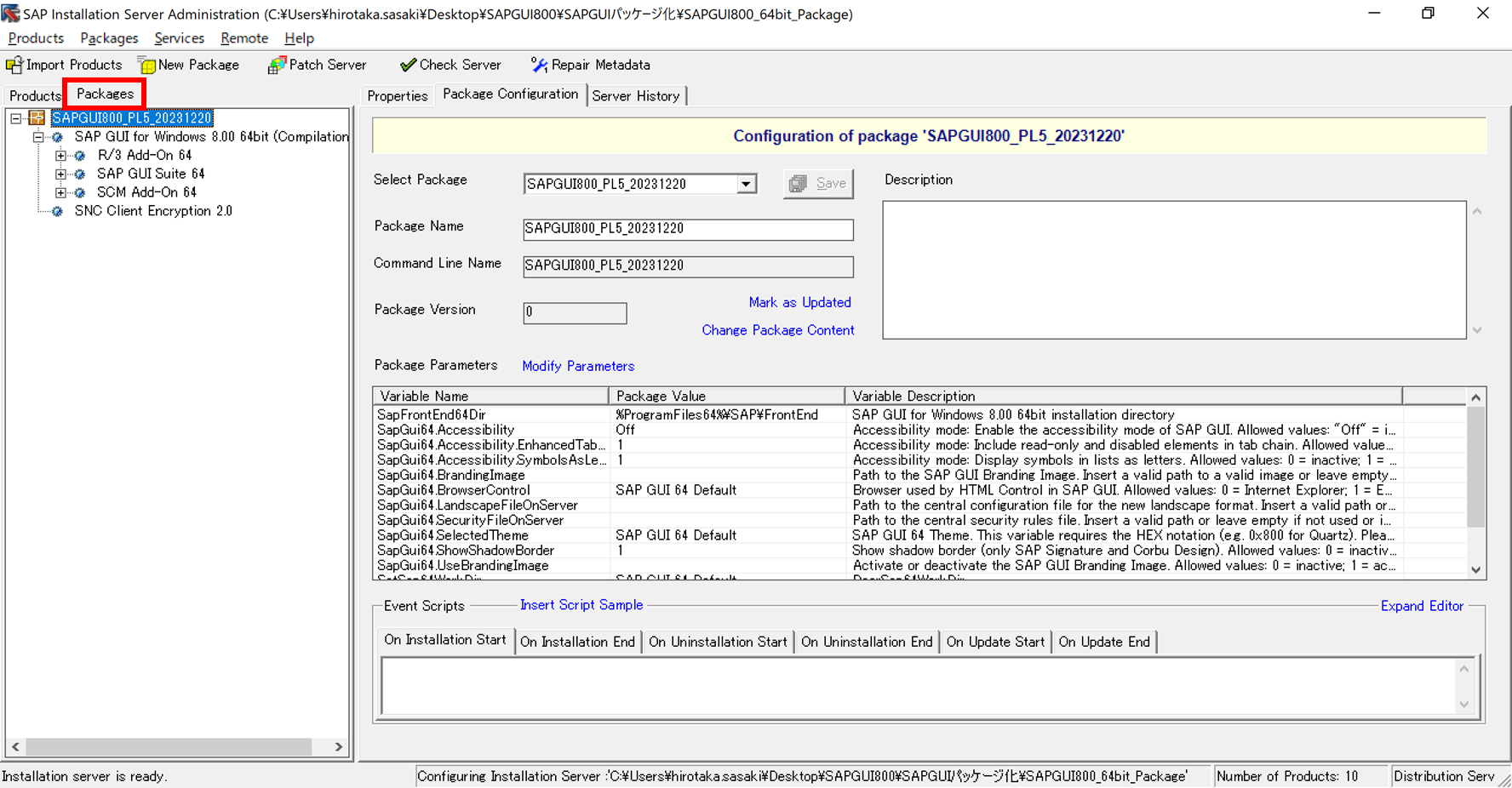
Task: Click the parameters table scroll down arrow
Action: (1476, 570)
